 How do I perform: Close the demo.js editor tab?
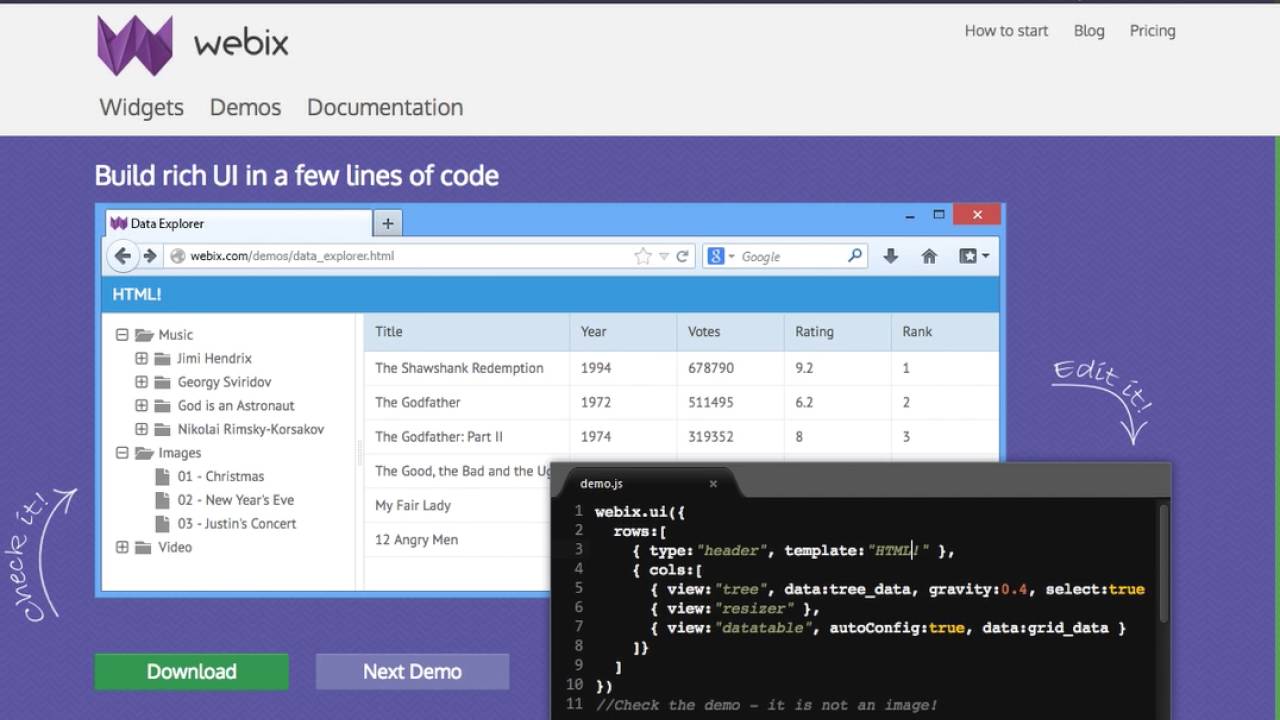(x=713, y=483)
